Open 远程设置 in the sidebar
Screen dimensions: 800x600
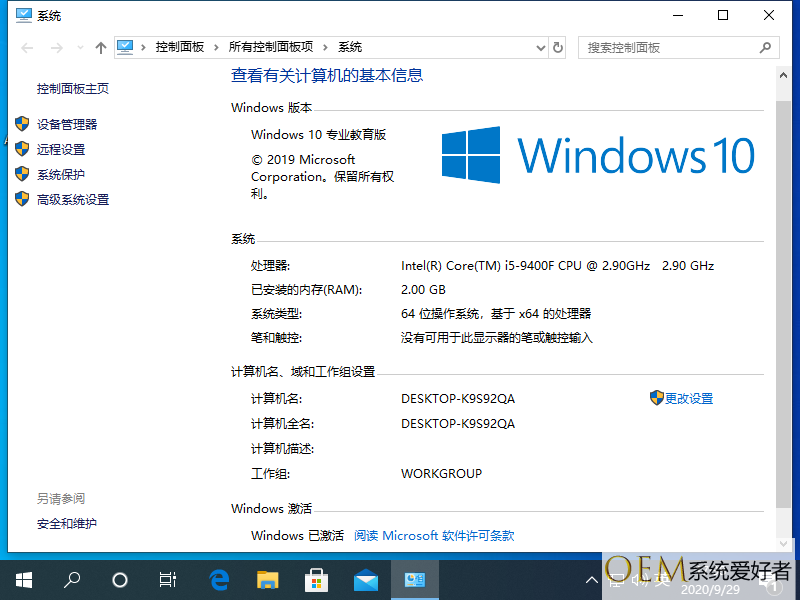(61, 149)
